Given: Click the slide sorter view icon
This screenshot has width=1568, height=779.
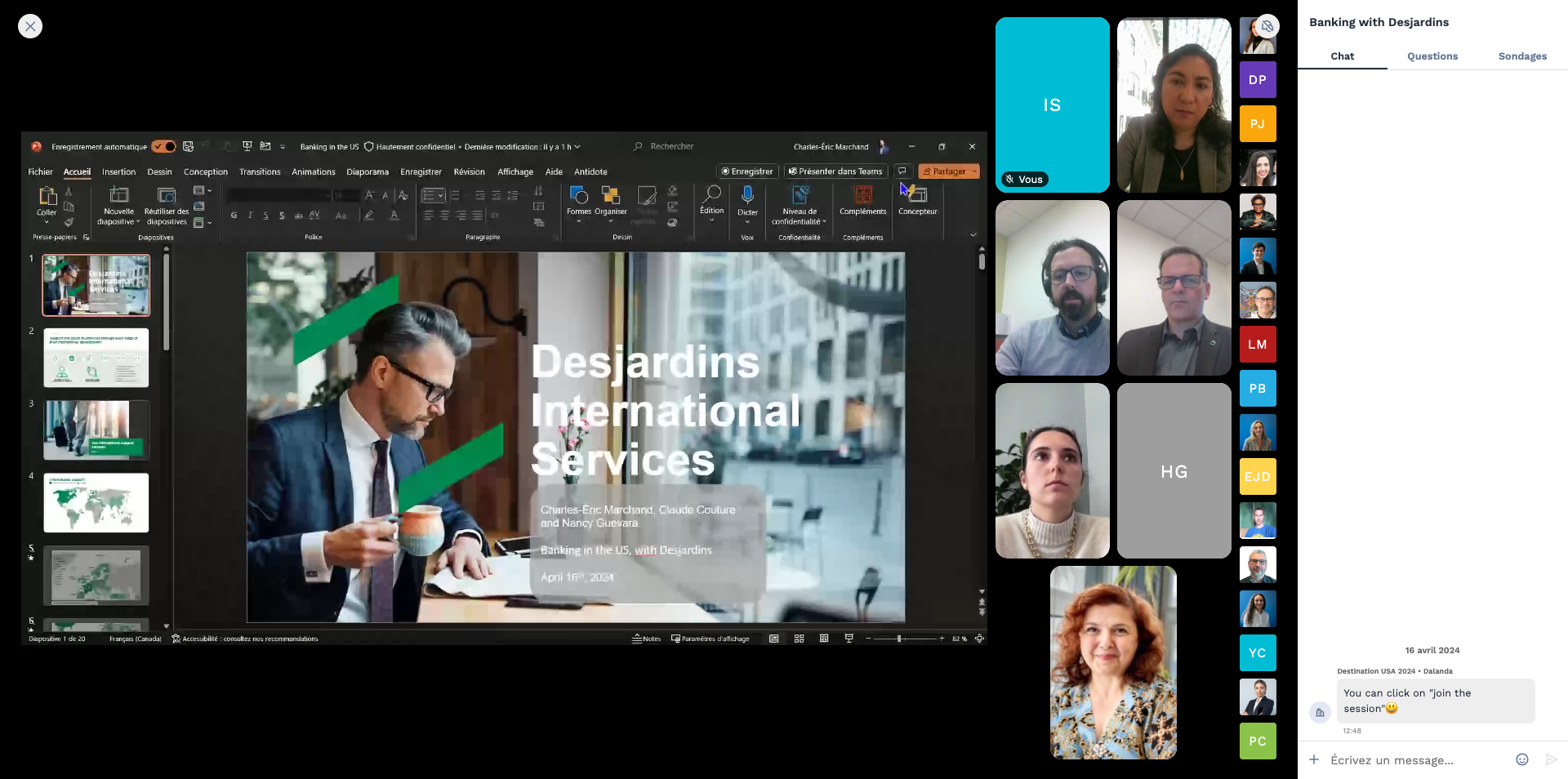Looking at the screenshot, I should point(799,639).
